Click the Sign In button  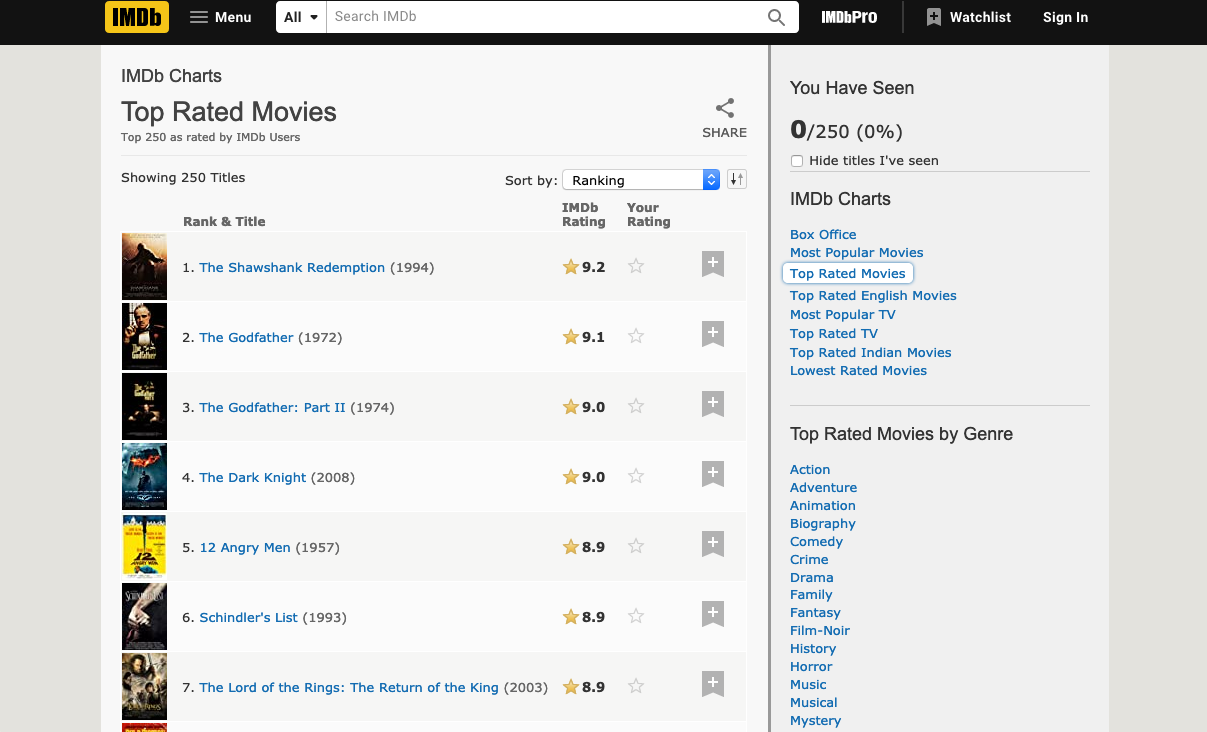click(1065, 17)
